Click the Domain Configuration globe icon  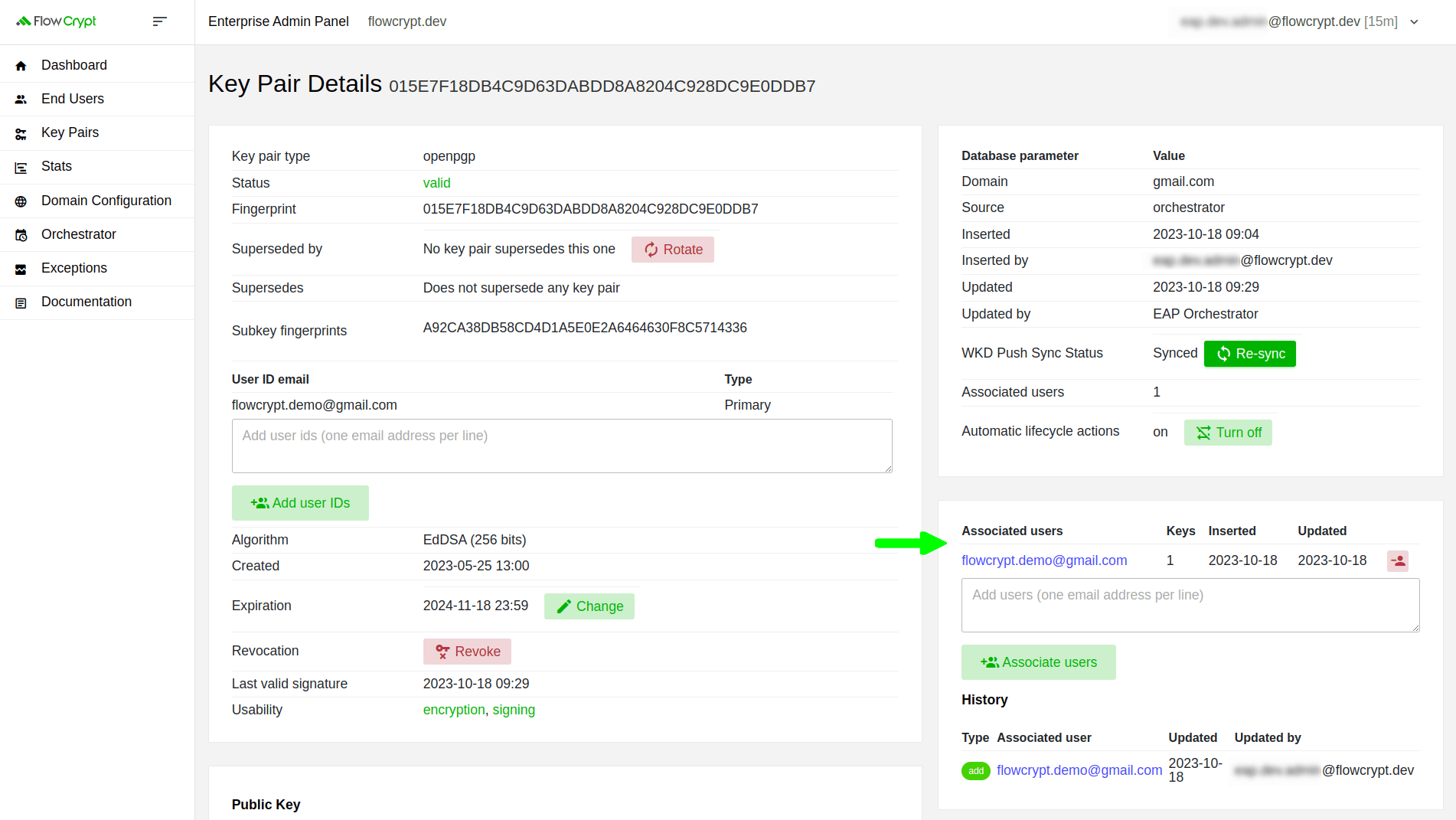click(x=21, y=201)
